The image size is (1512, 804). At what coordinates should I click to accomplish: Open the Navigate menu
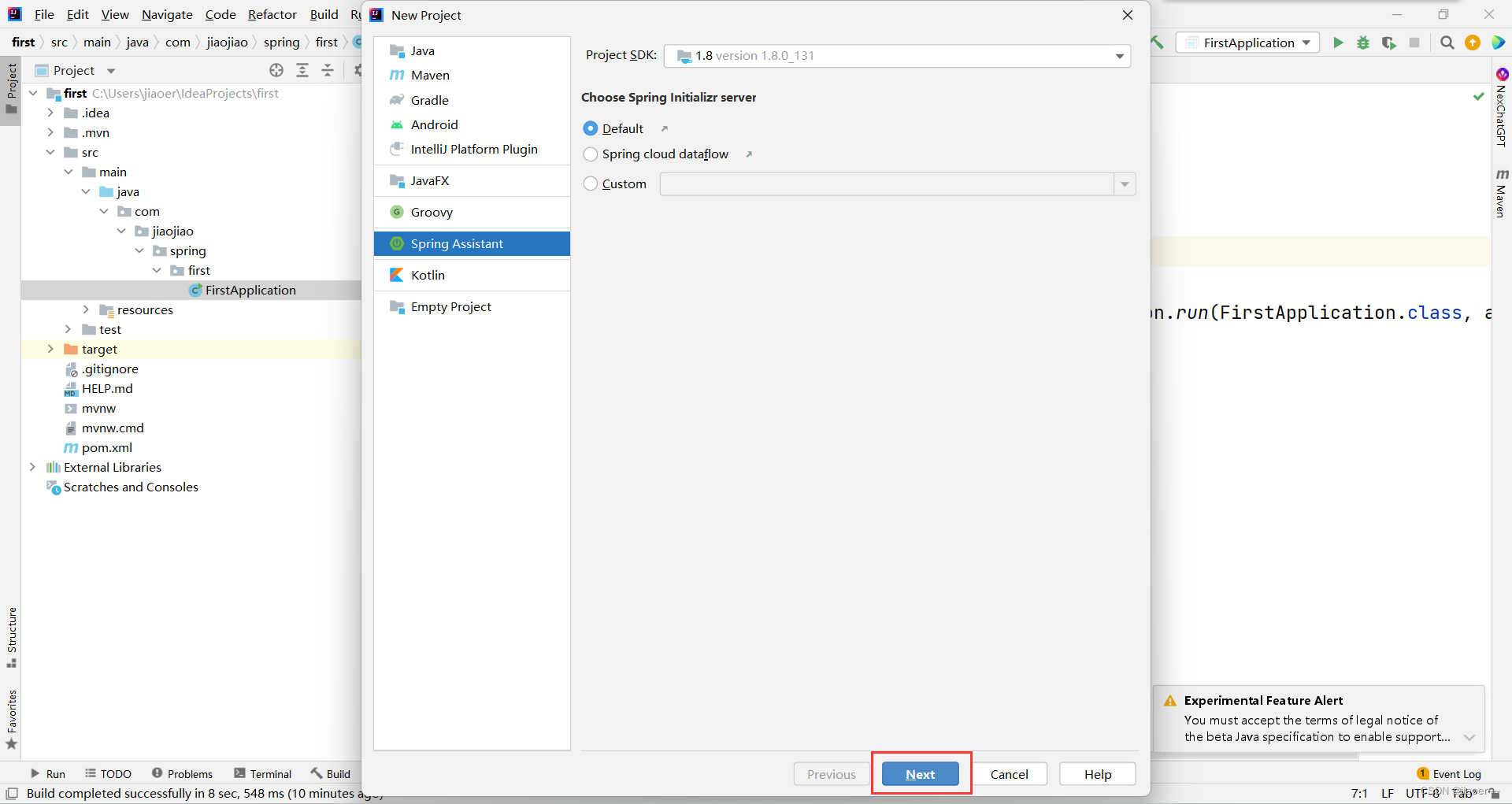(167, 14)
